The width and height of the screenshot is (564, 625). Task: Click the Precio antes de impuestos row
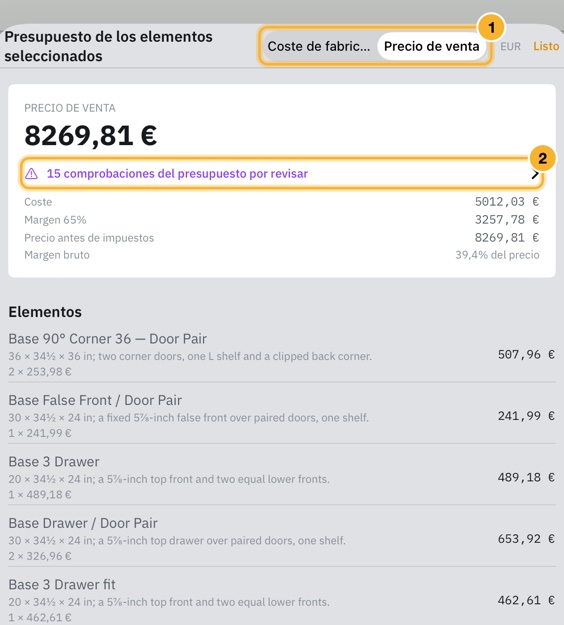(282, 238)
